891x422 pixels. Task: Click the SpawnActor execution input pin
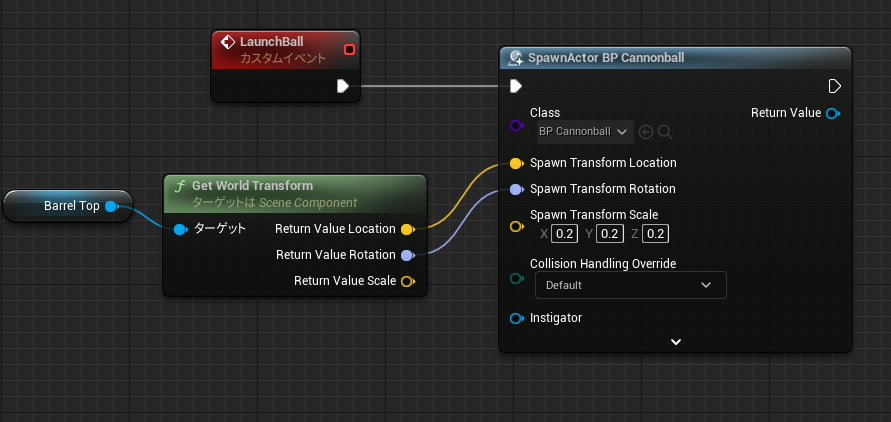click(x=515, y=86)
